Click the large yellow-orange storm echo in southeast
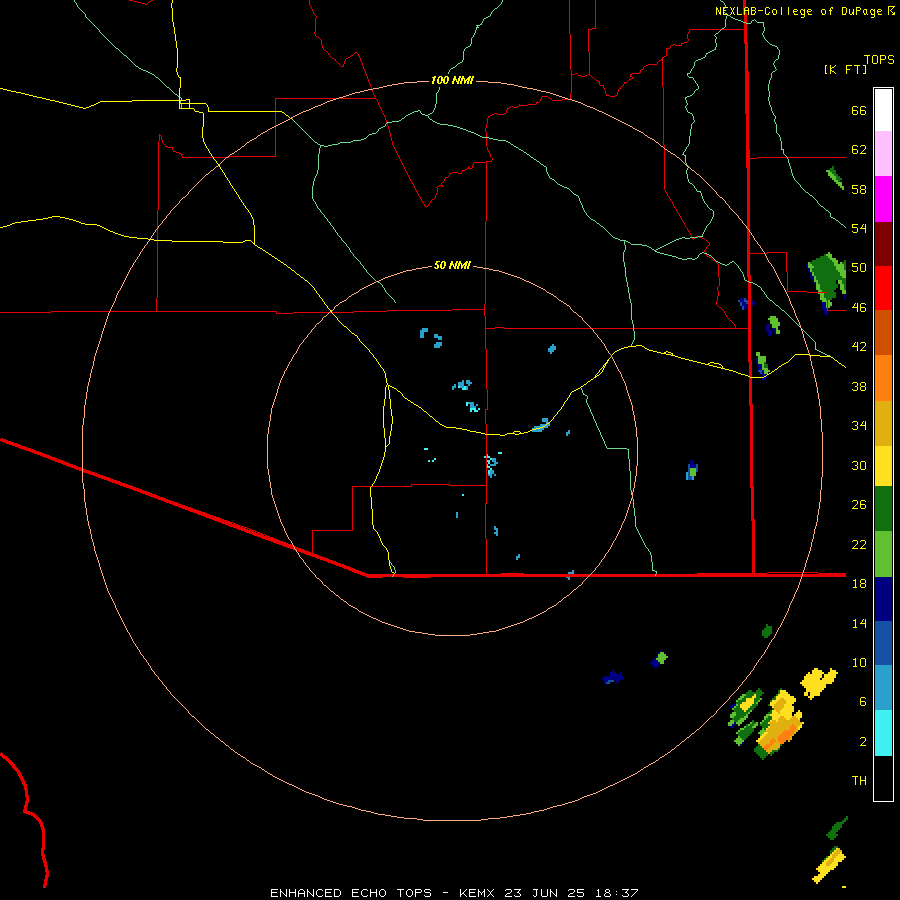 [x=779, y=724]
